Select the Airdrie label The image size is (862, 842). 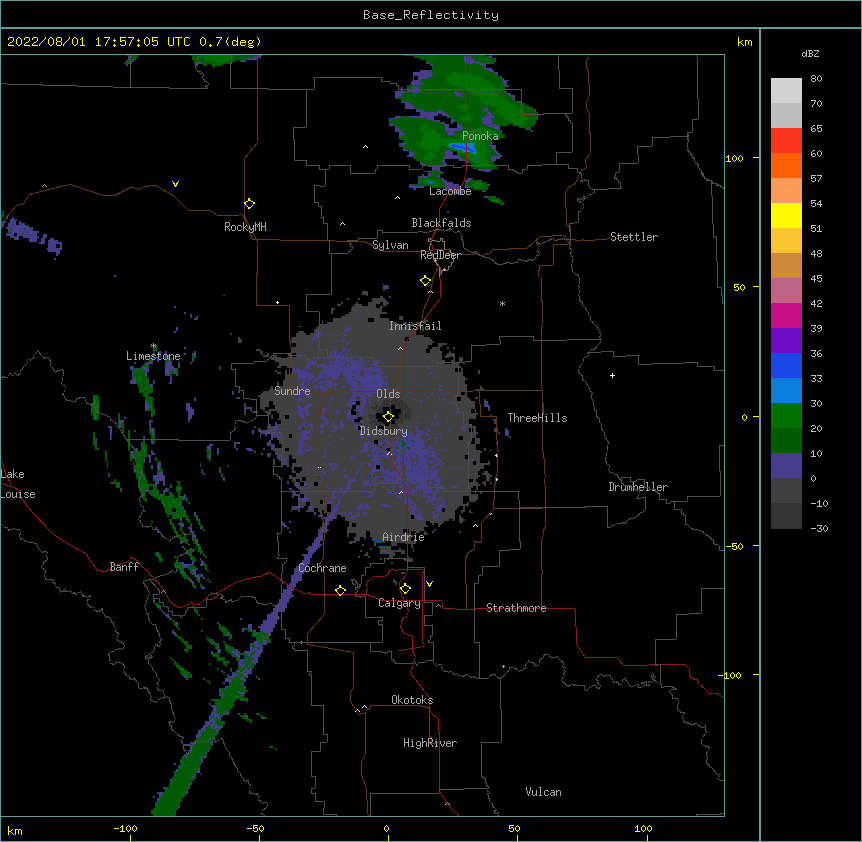point(403,537)
